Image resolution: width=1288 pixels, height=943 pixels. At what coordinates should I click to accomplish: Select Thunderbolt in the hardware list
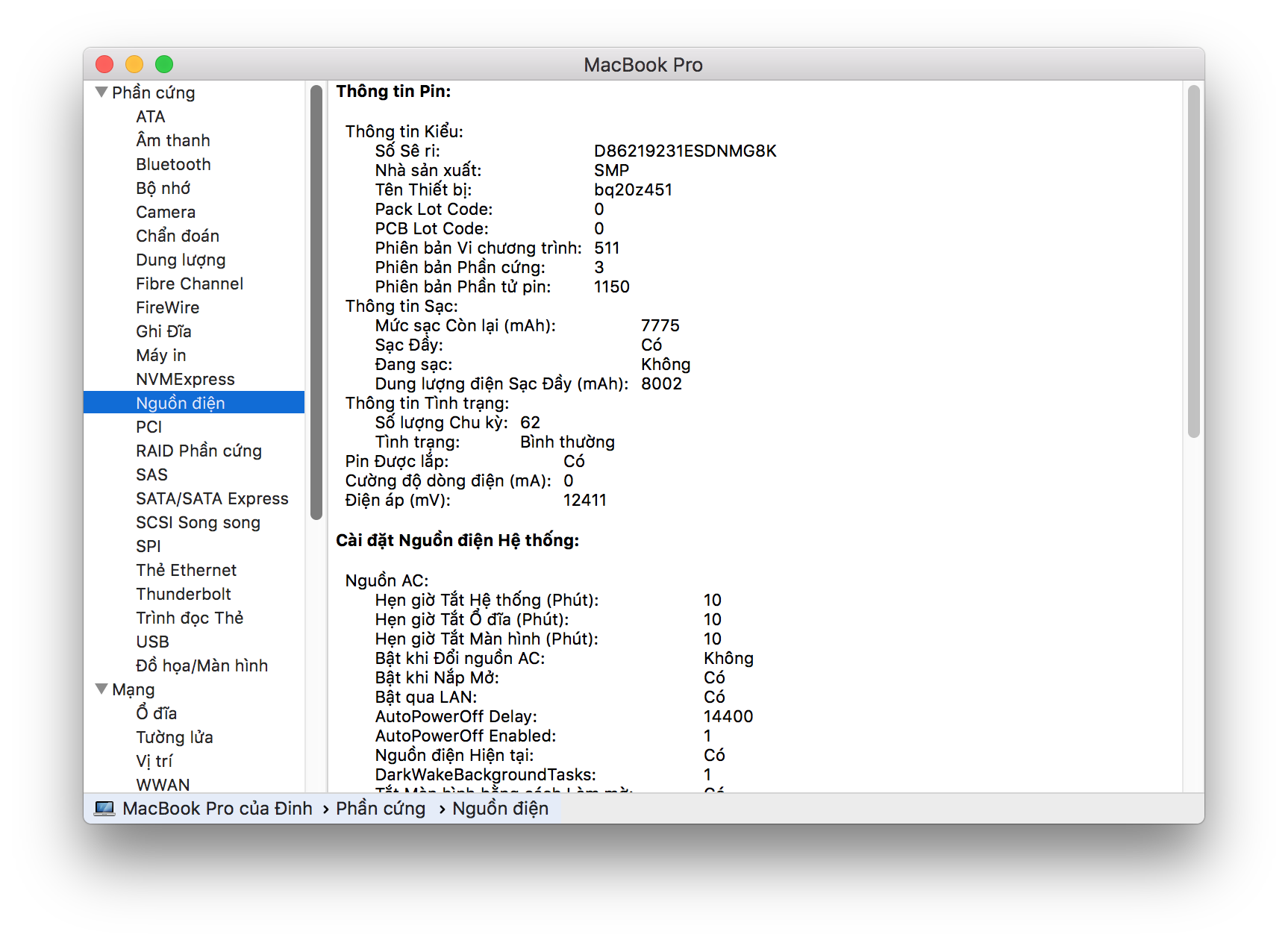pos(183,594)
